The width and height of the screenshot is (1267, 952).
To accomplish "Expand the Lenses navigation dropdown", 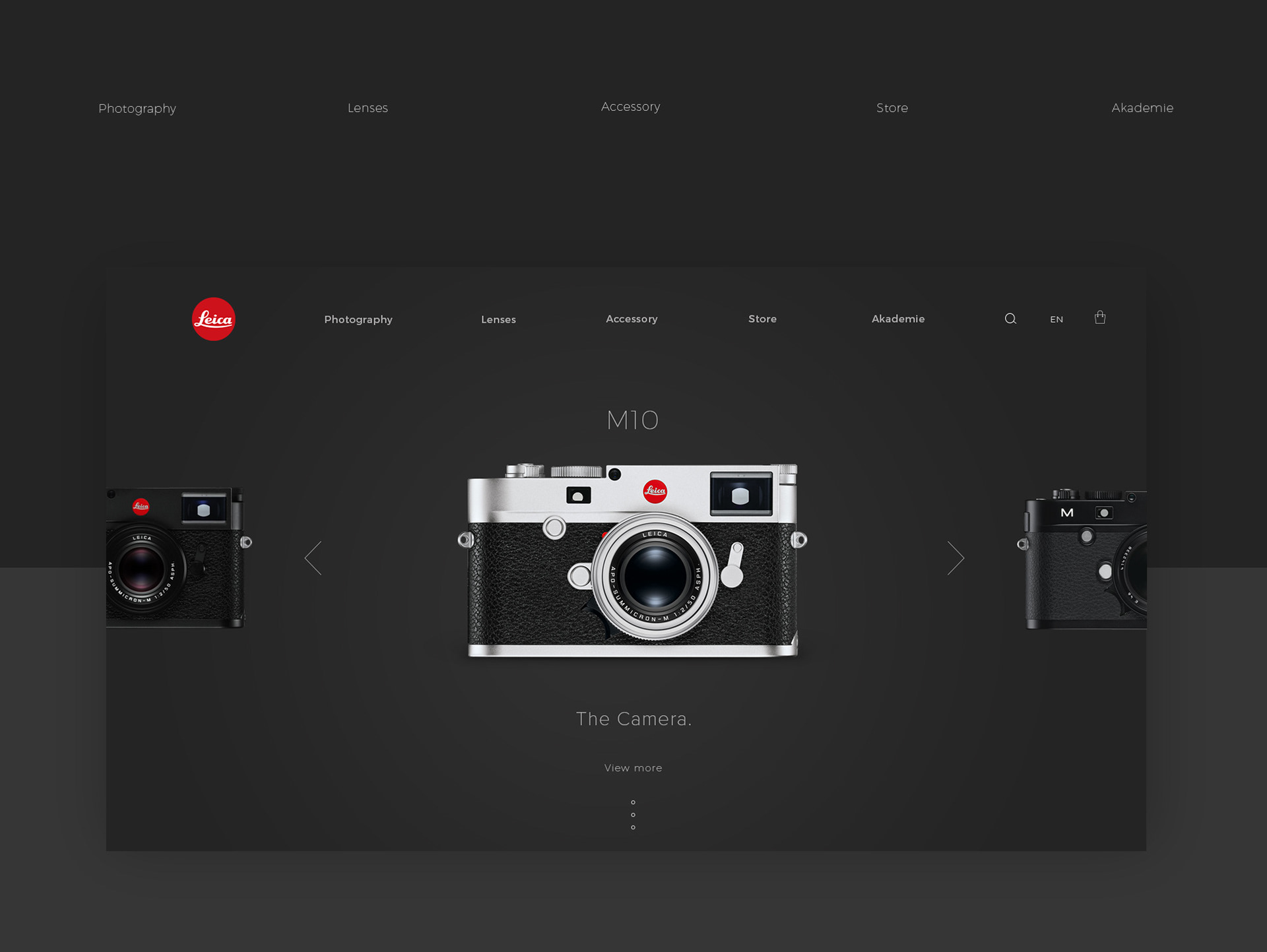I will click(x=498, y=319).
